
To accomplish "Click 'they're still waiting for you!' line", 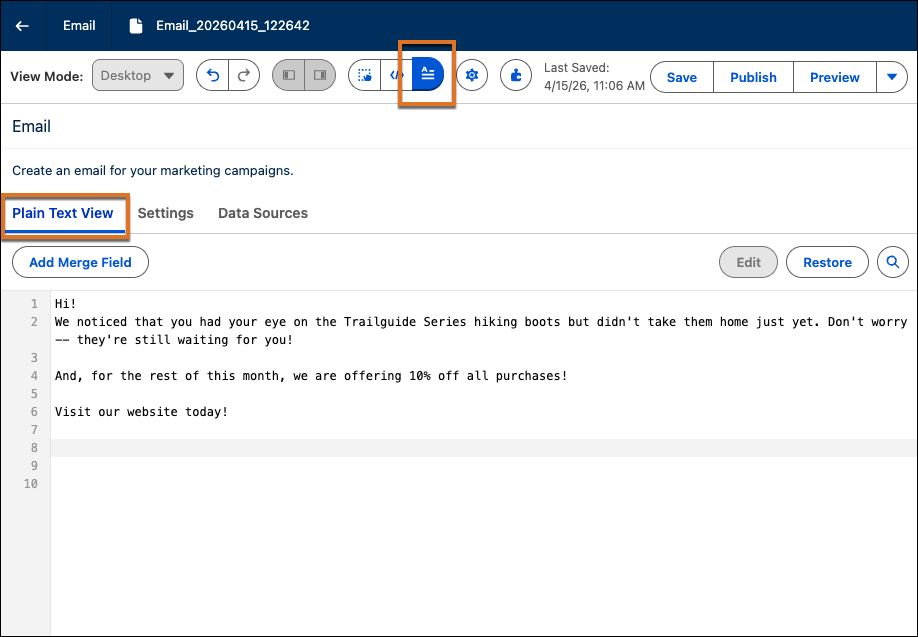I will (x=174, y=340).
